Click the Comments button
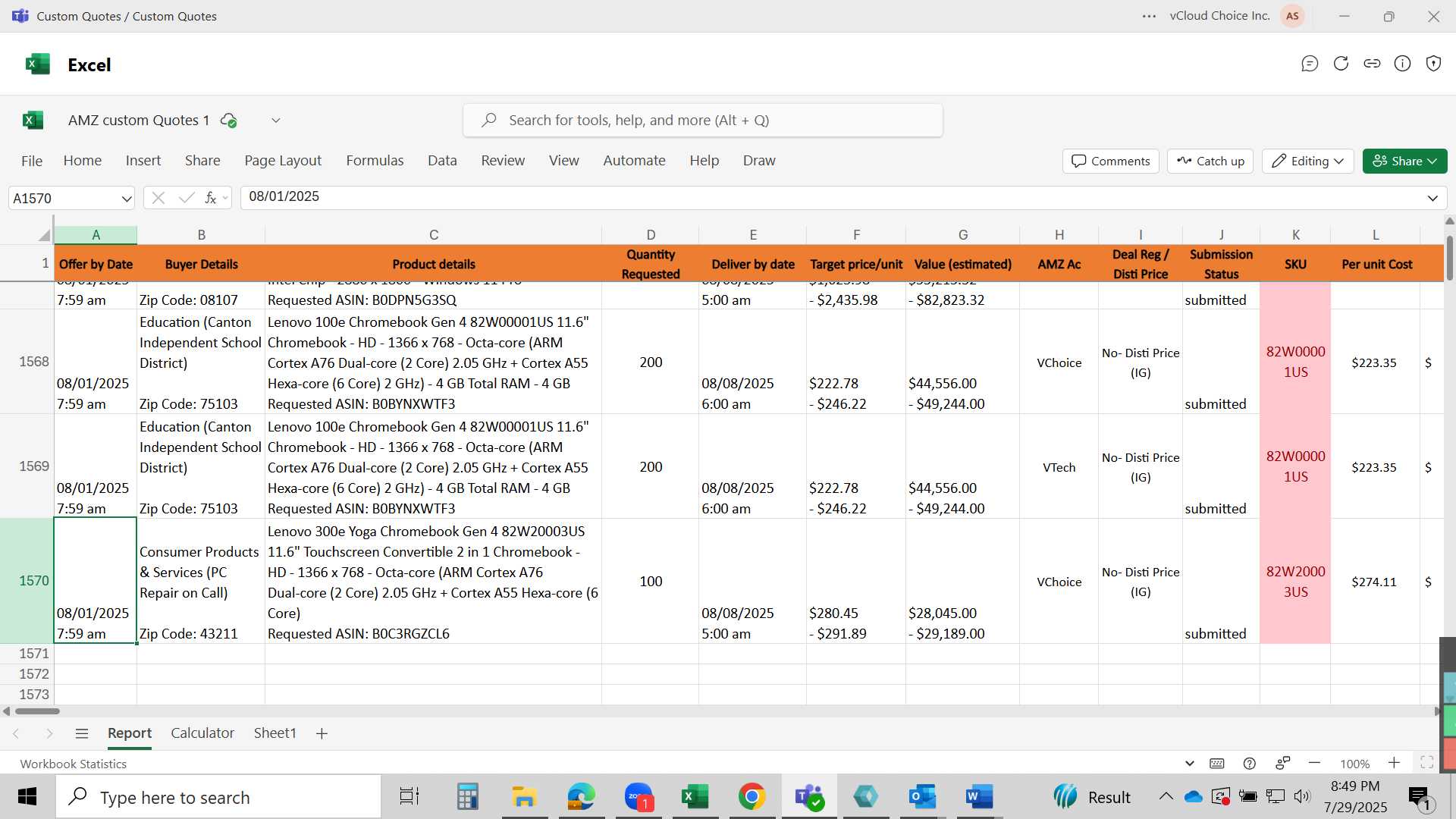The height and width of the screenshot is (819, 1456). (1111, 161)
